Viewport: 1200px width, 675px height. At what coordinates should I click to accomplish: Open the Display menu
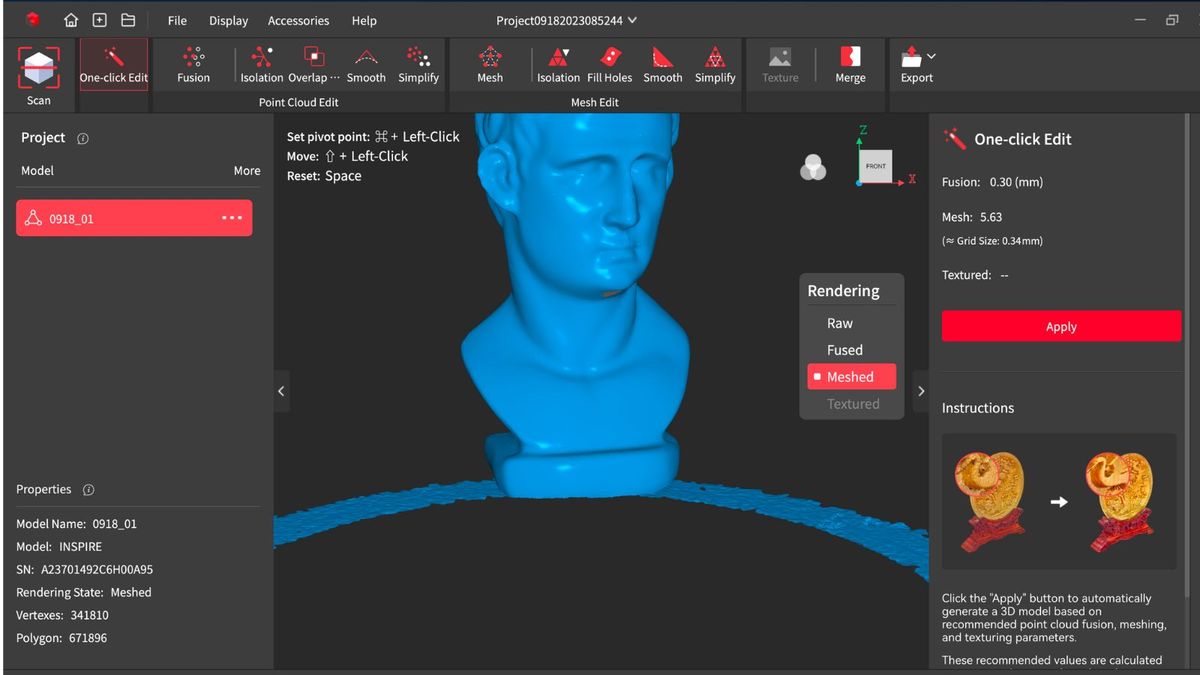[x=228, y=20]
